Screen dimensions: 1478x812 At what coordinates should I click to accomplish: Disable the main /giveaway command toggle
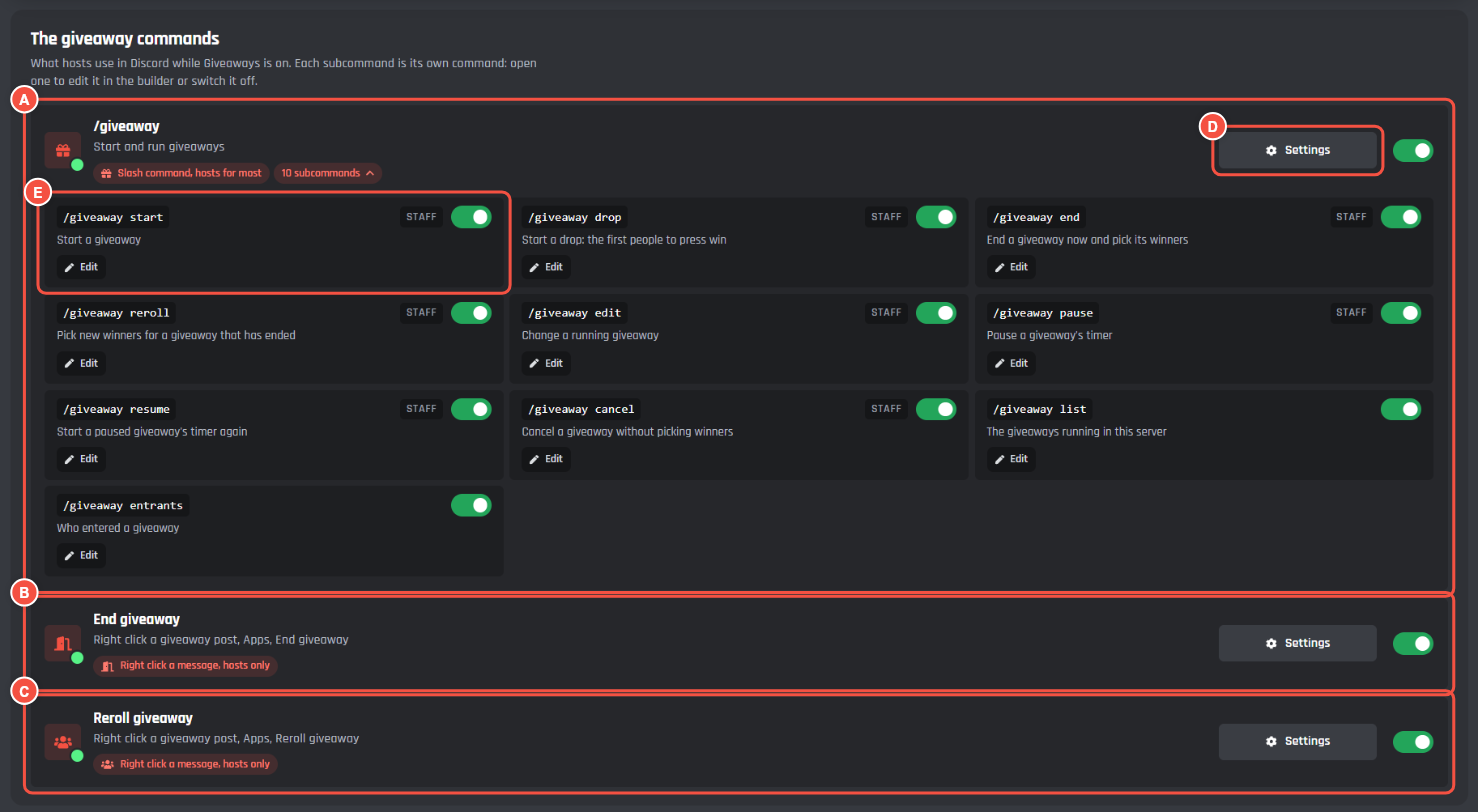pyautogui.click(x=1413, y=150)
